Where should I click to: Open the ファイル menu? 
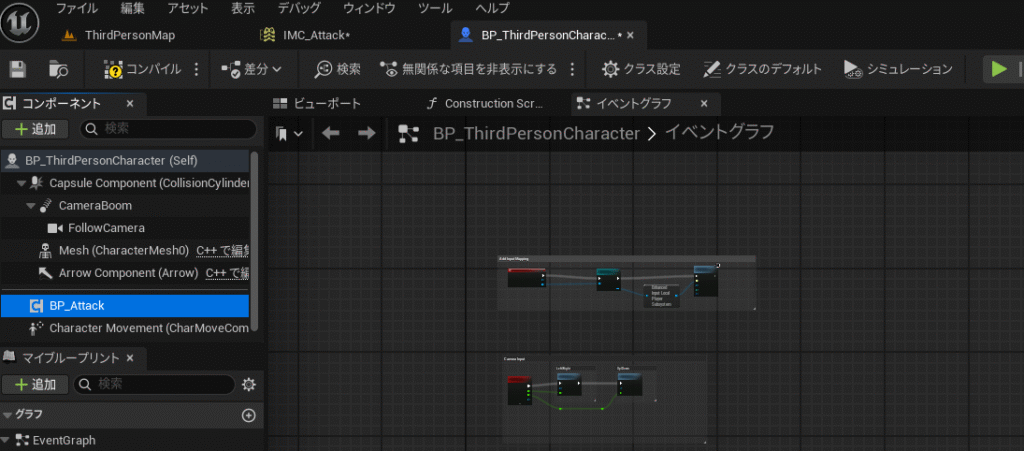[77, 8]
